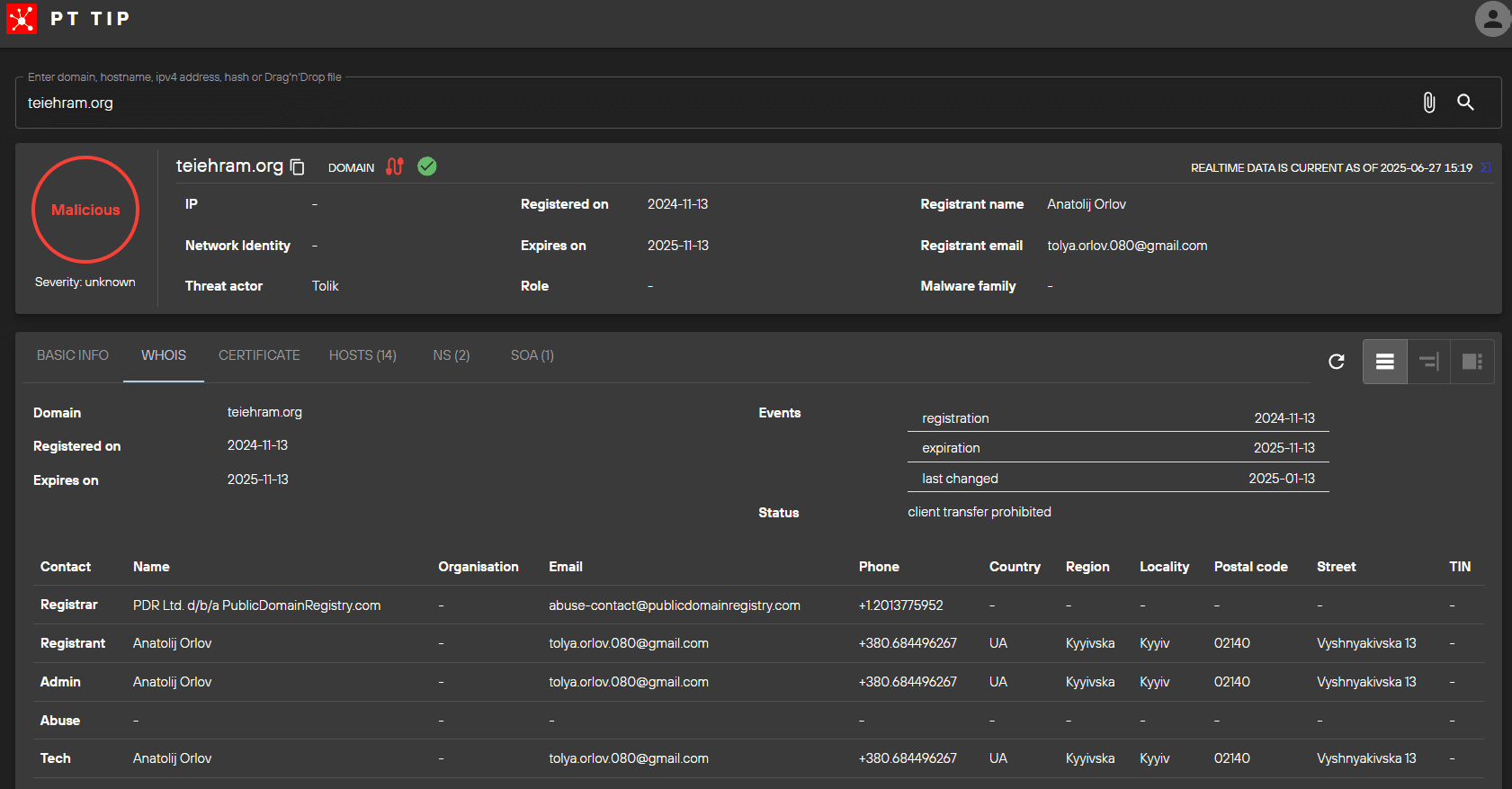Click the Abuse contact row label
Image resolution: width=1512 pixels, height=789 pixels.
(x=60, y=721)
